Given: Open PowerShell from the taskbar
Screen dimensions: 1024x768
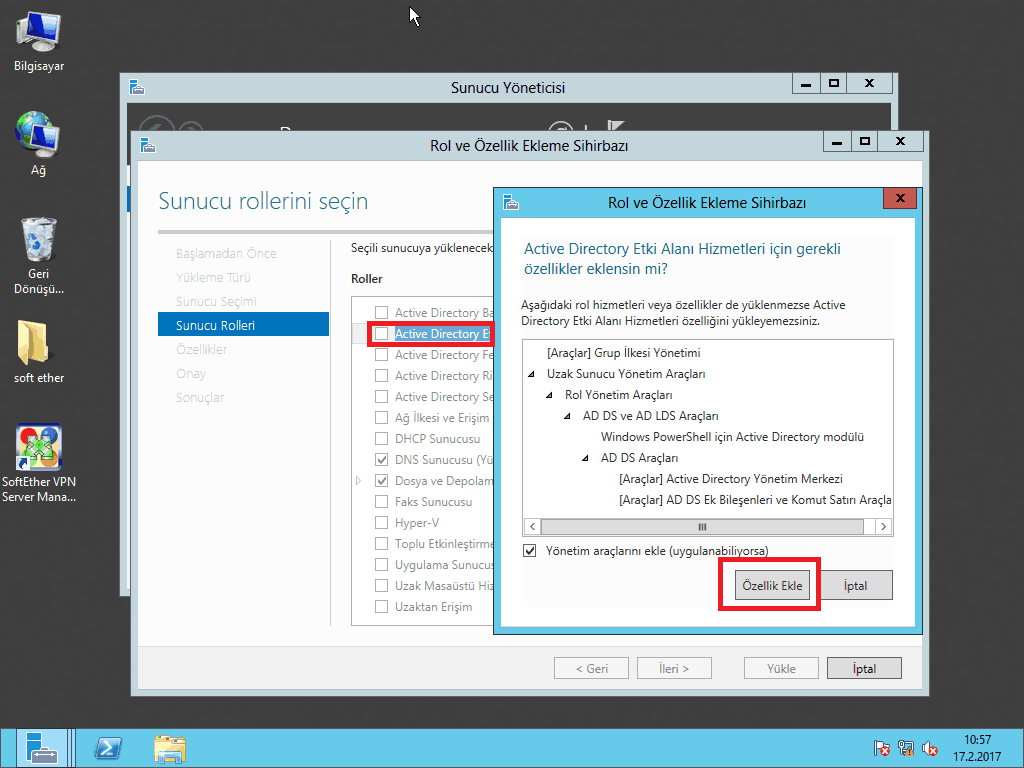Looking at the screenshot, I should click(108, 748).
